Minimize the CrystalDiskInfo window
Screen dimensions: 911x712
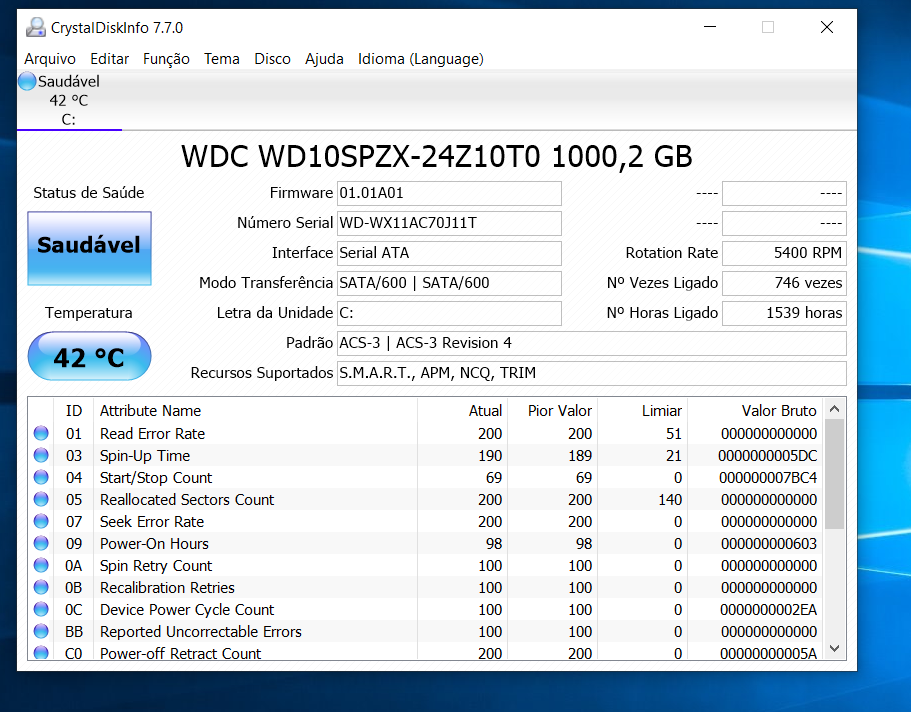[710, 27]
